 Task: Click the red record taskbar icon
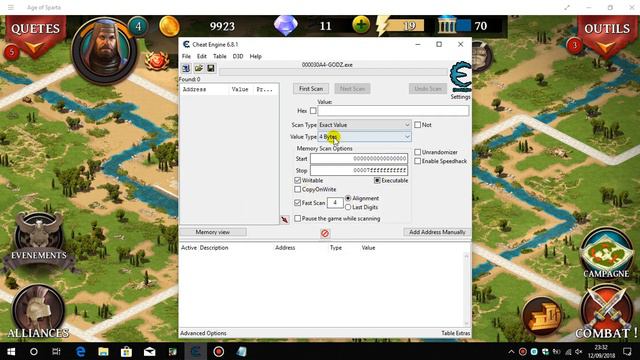coord(218,351)
